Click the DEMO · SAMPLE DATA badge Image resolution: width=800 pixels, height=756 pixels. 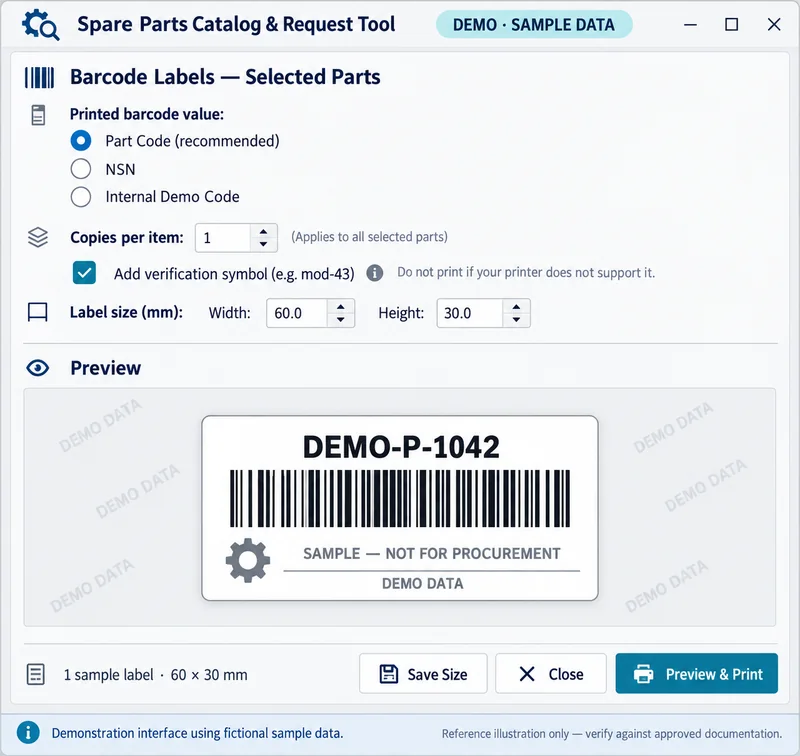534,24
